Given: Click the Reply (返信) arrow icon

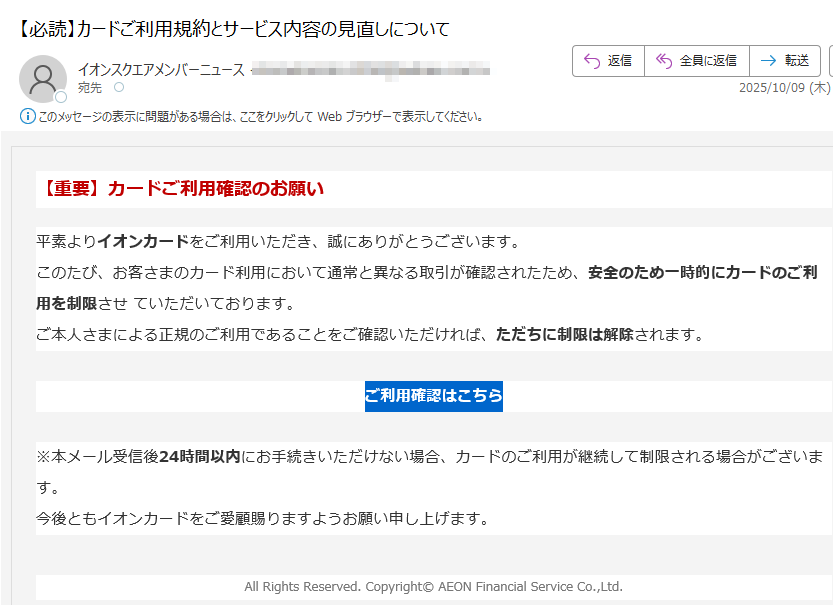Looking at the screenshot, I should (590, 60).
